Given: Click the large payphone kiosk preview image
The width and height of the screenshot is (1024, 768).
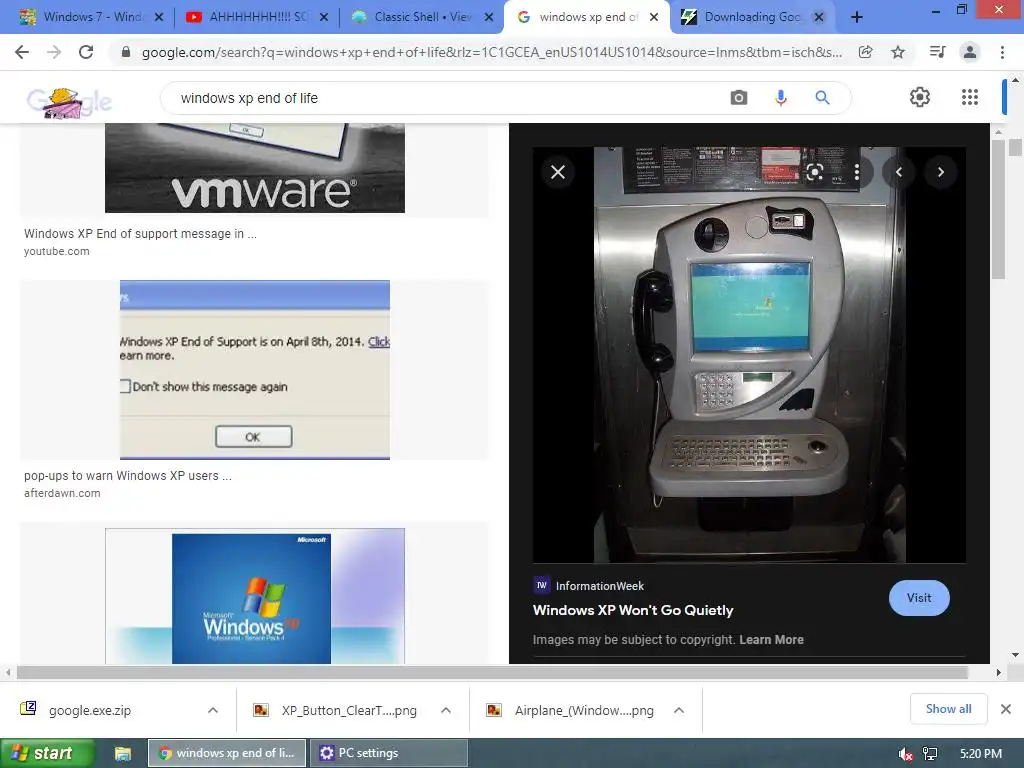Looking at the screenshot, I should click(x=749, y=355).
